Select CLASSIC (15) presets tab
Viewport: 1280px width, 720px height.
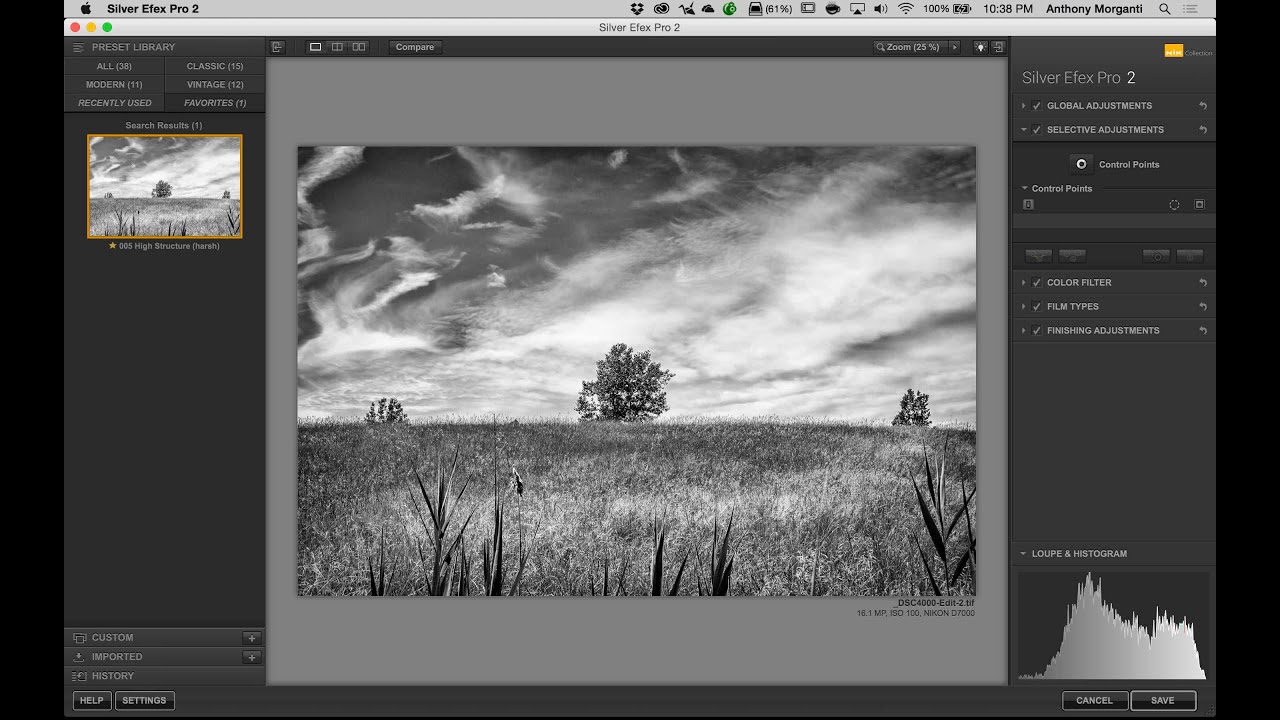click(215, 66)
